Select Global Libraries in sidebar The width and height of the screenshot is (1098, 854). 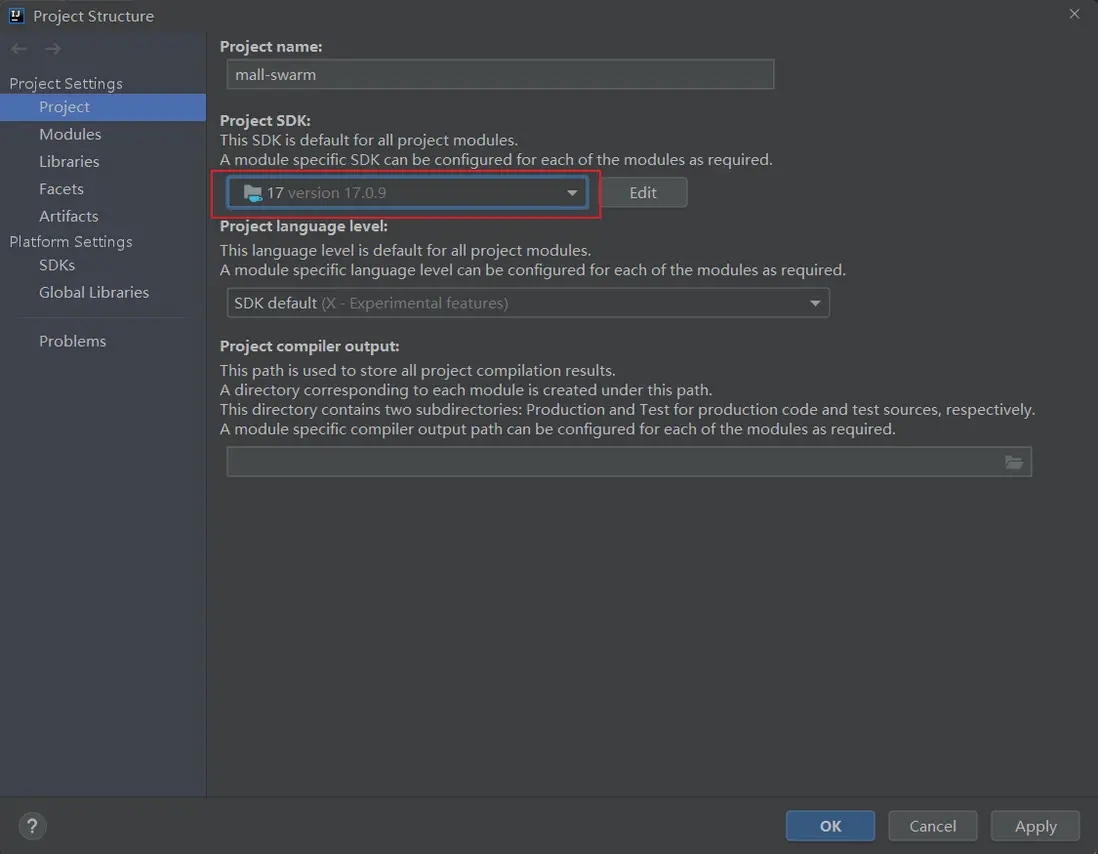pyautogui.click(x=94, y=292)
